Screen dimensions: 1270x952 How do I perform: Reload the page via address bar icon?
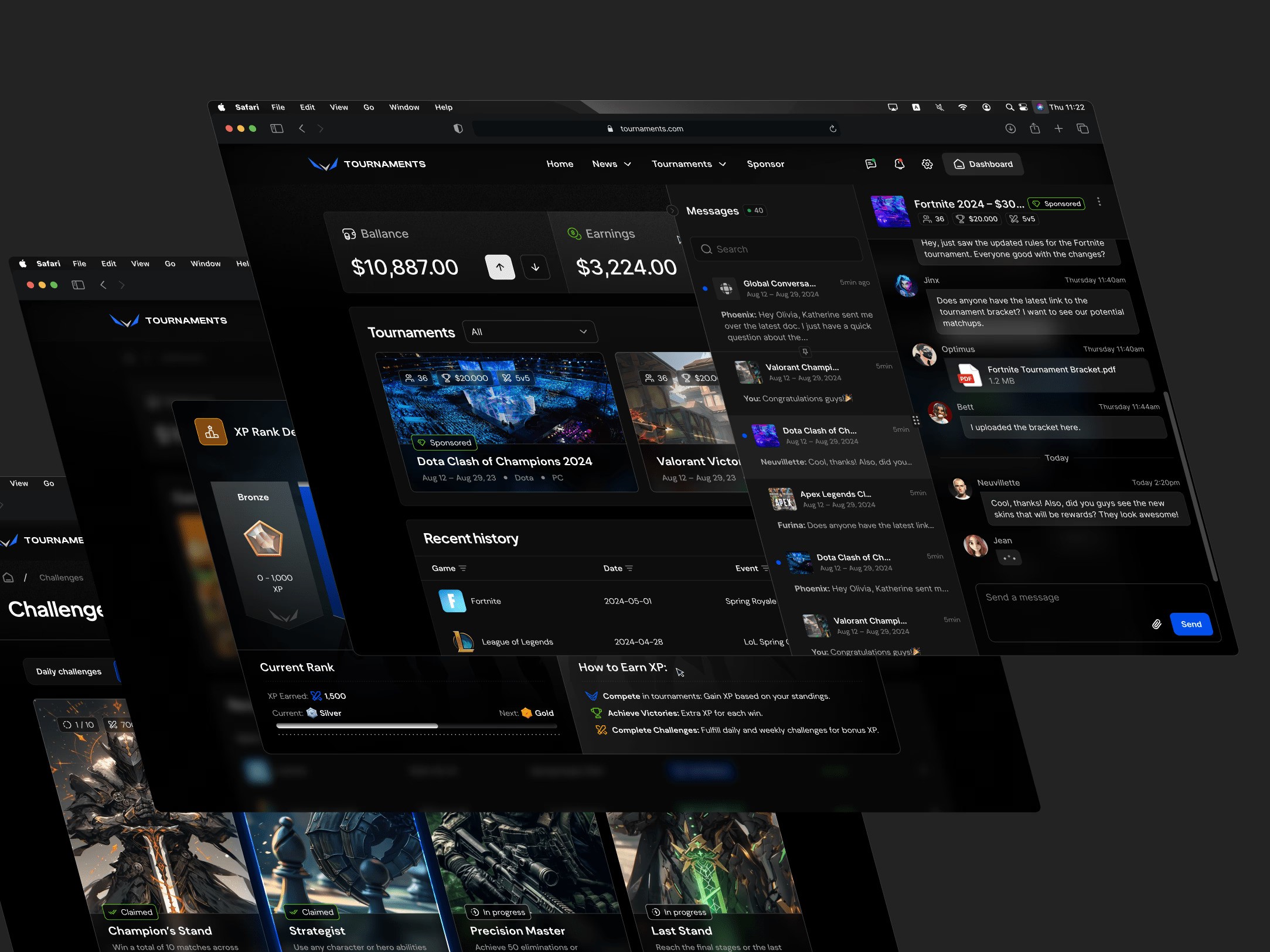[x=833, y=129]
